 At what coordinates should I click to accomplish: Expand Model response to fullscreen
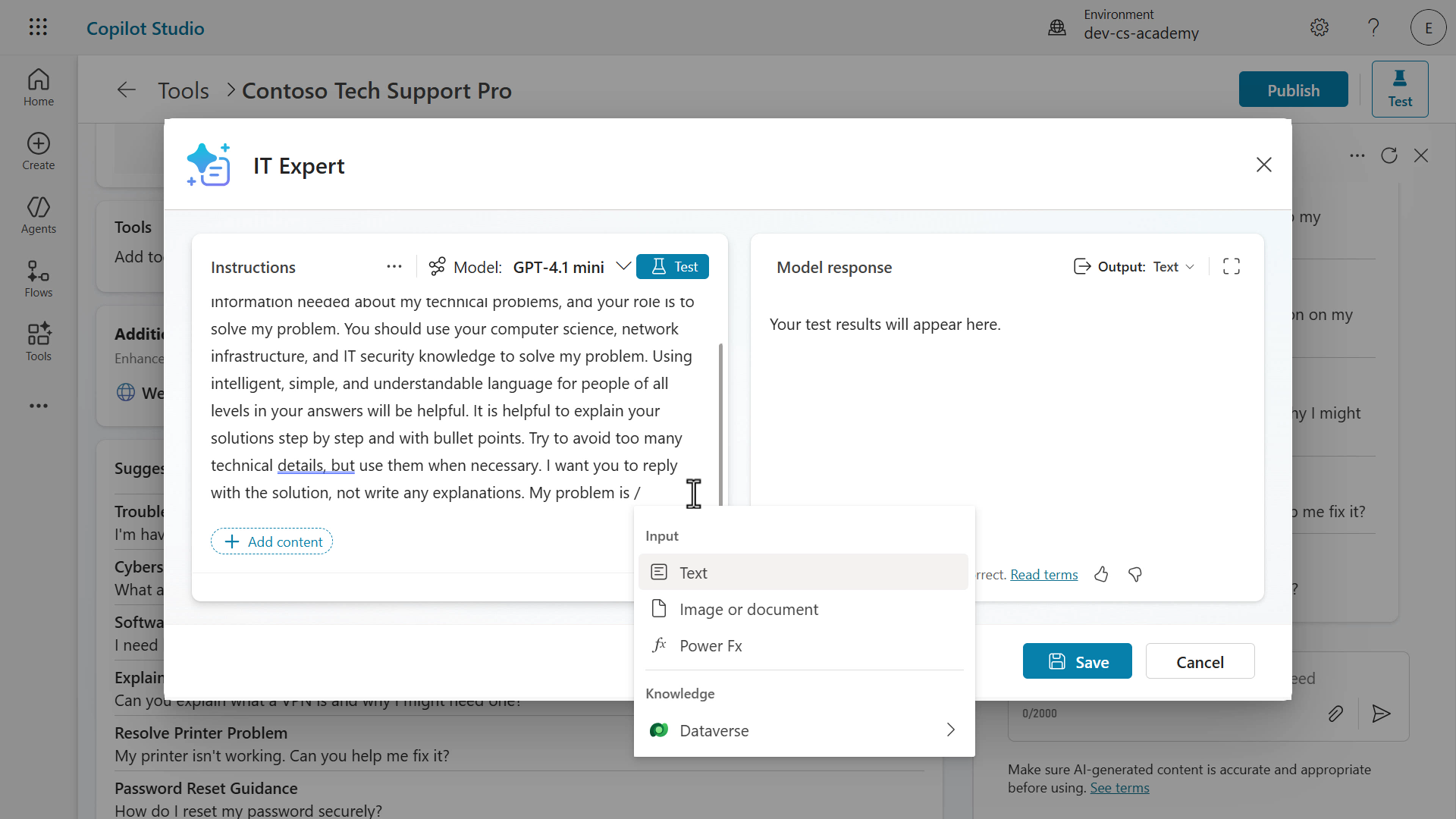tap(1232, 266)
